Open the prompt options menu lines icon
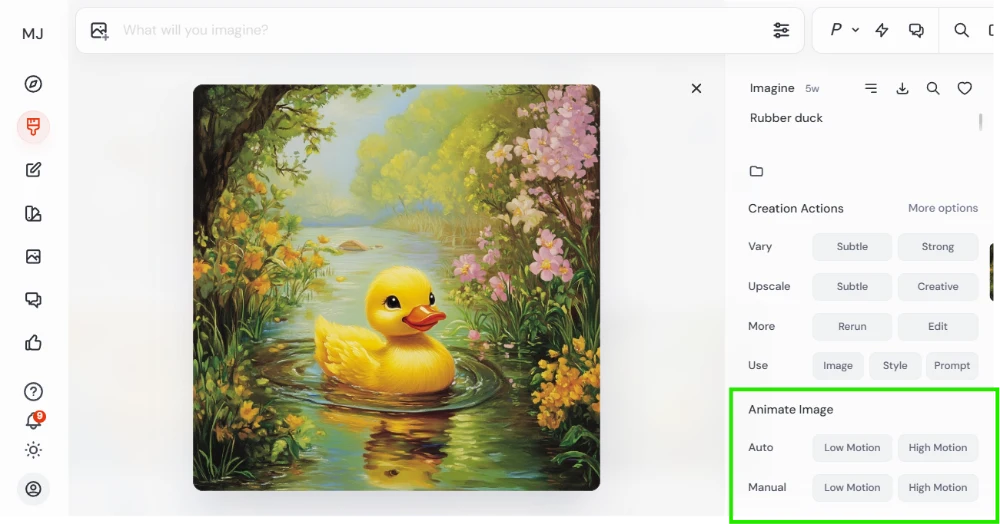The width and height of the screenshot is (1000, 524). point(871,88)
